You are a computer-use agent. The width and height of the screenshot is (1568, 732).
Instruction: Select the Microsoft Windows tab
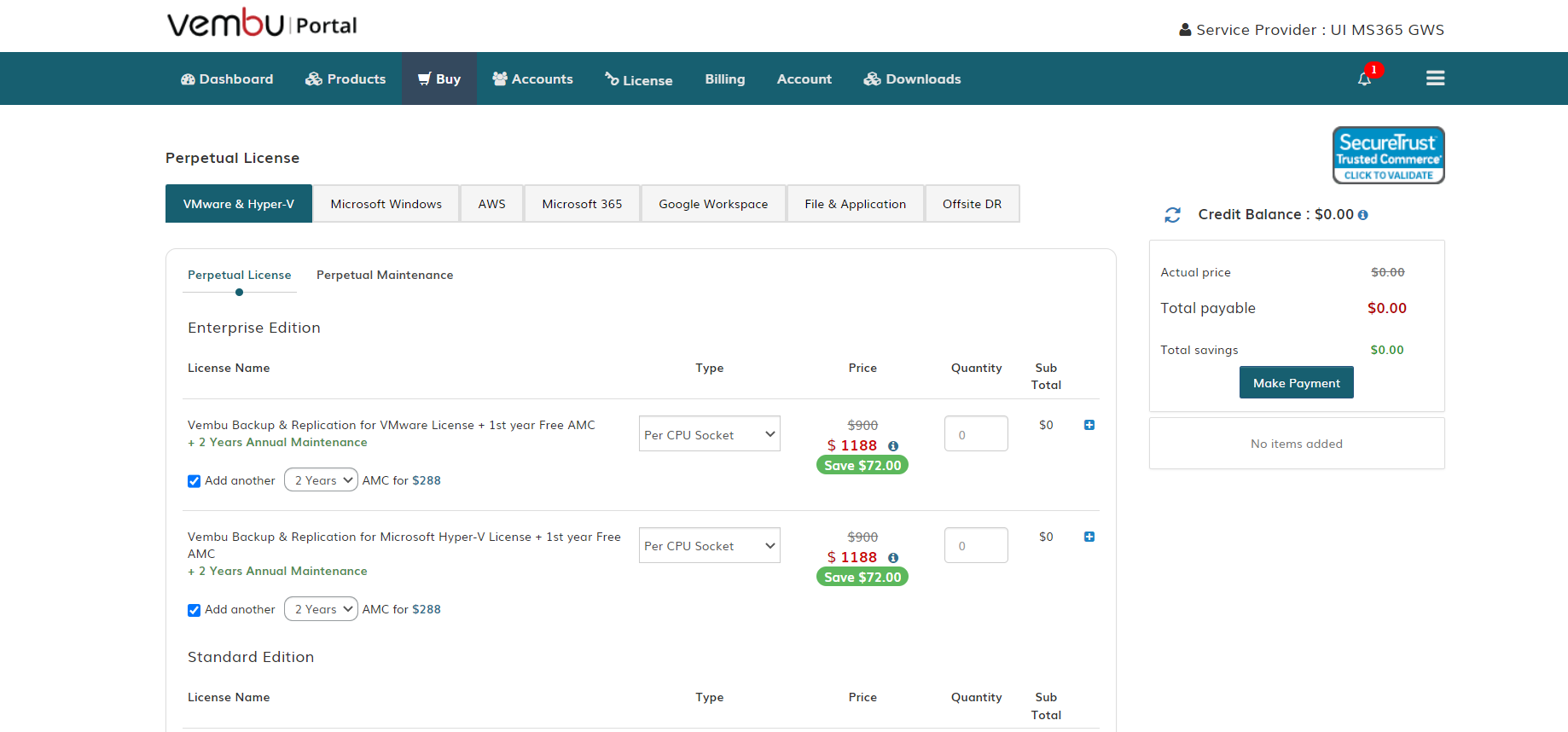(x=386, y=204)
